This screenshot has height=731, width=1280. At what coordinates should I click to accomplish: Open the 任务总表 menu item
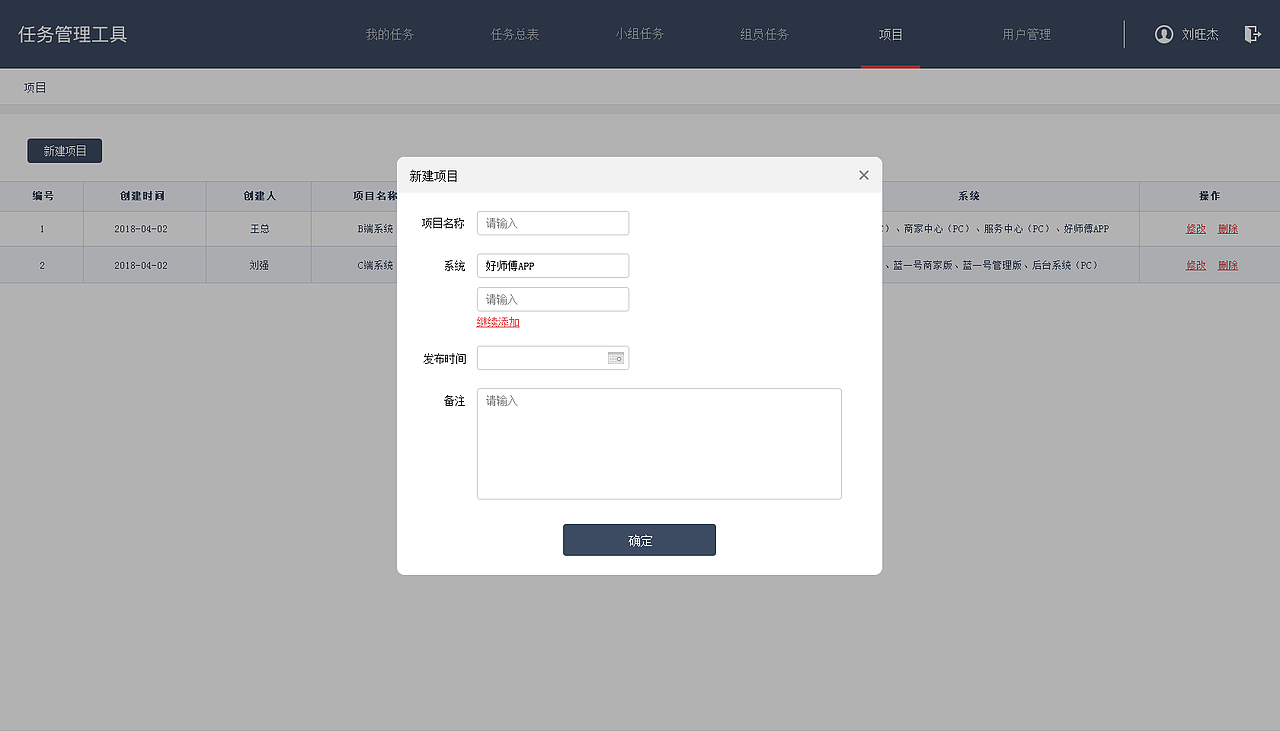(x=515, y=33)
